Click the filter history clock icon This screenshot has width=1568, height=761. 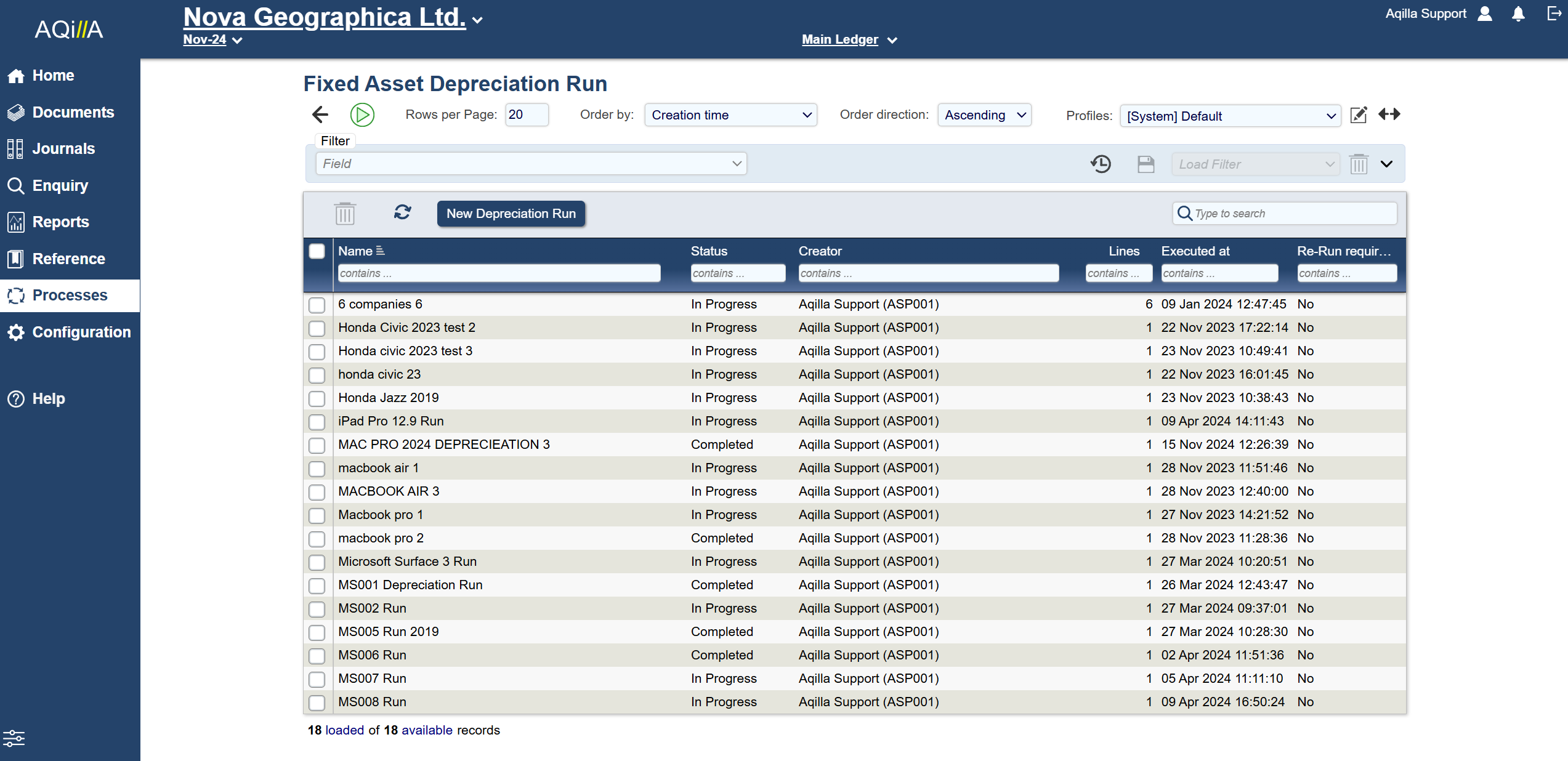[x=1101, y=164]
